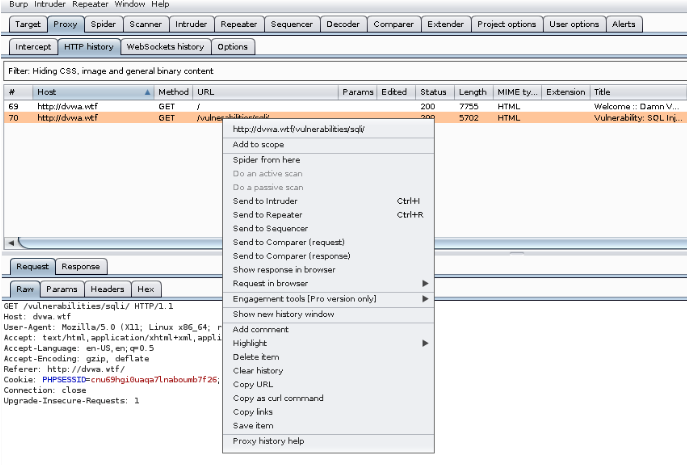Click the filter bar hiding CSS content
The image size is (688, 465).
[x=345, y=71]
